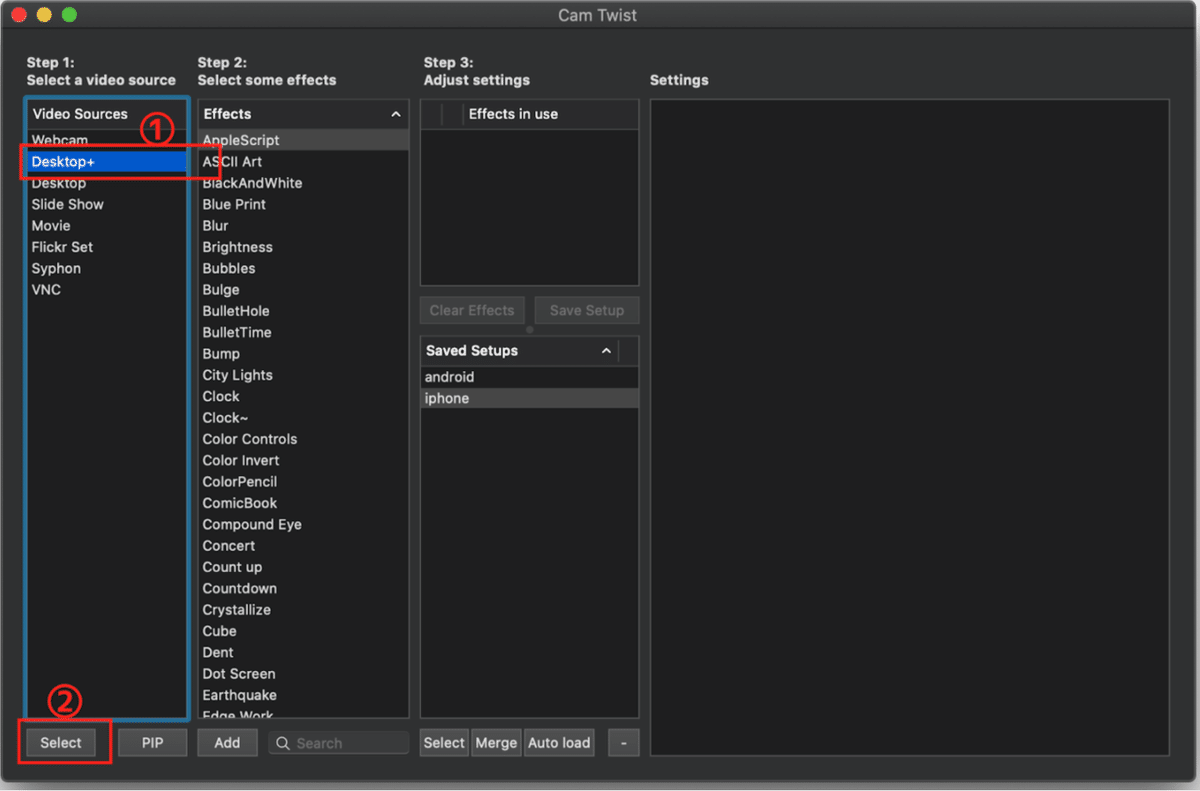1200x791 pixels.
Task: Select Countdown effect
Action: click(303, 588)
